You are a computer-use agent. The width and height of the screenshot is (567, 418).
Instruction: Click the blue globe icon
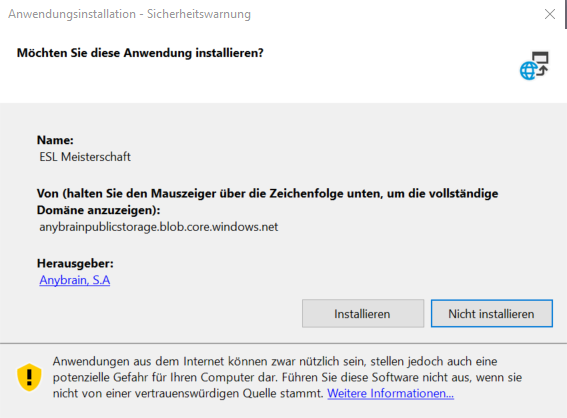(x=529, y=71)
